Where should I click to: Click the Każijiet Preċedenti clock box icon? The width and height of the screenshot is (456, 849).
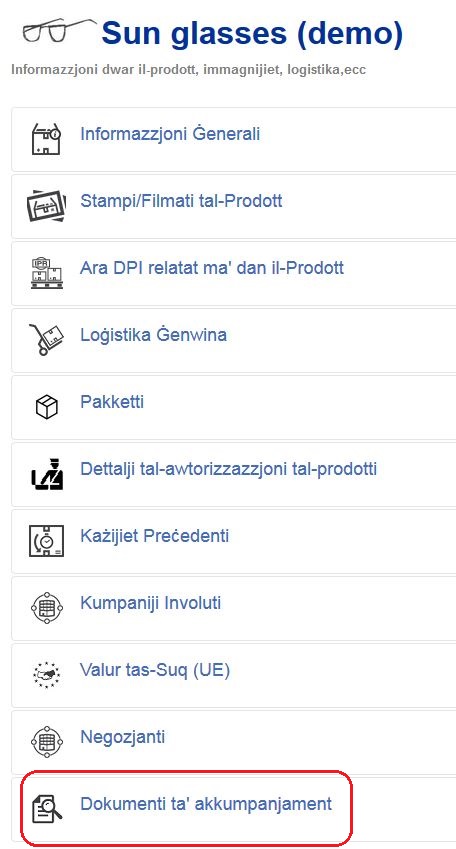[x=47, y=541]
